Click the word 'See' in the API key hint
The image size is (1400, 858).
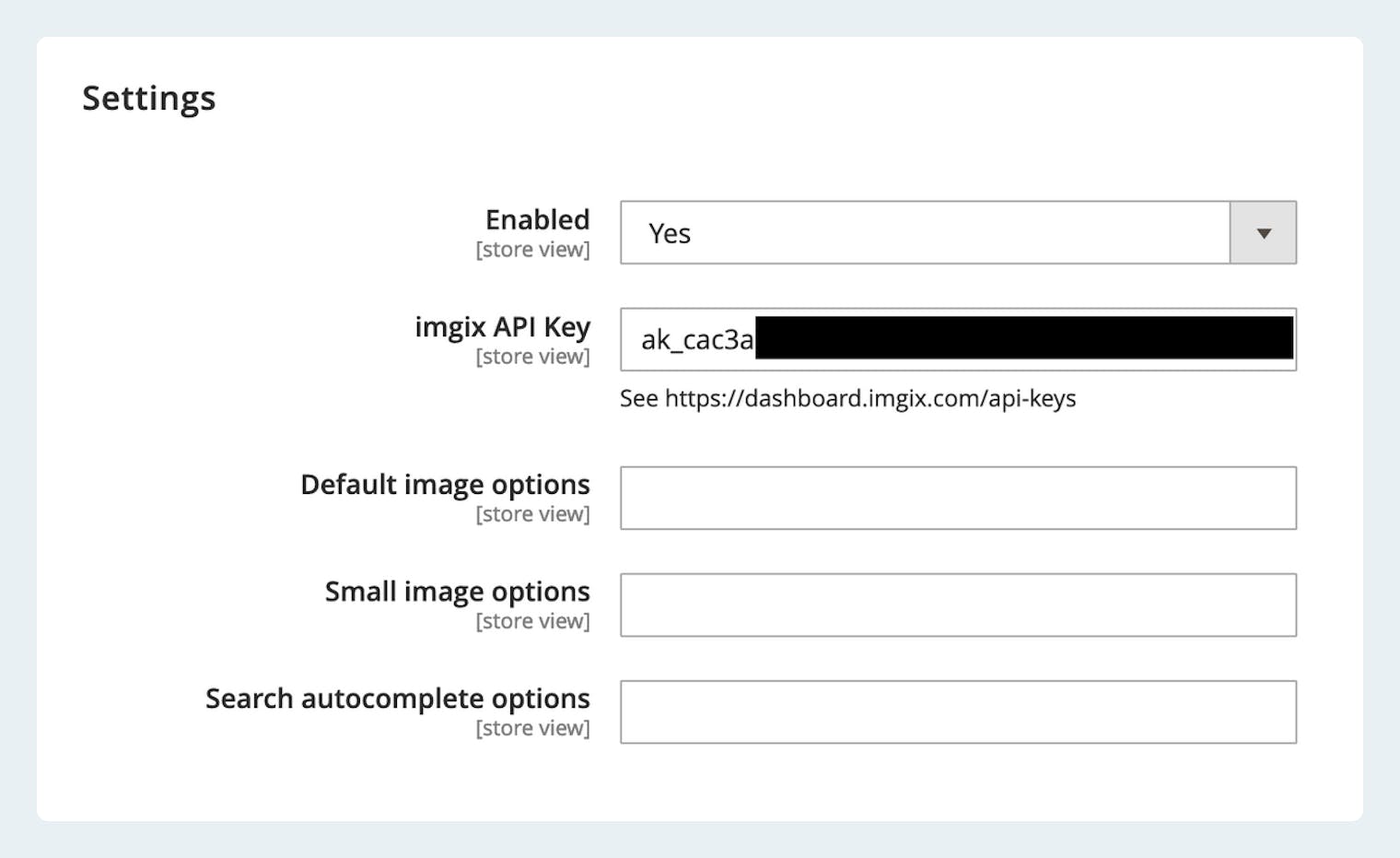(638, 398)
